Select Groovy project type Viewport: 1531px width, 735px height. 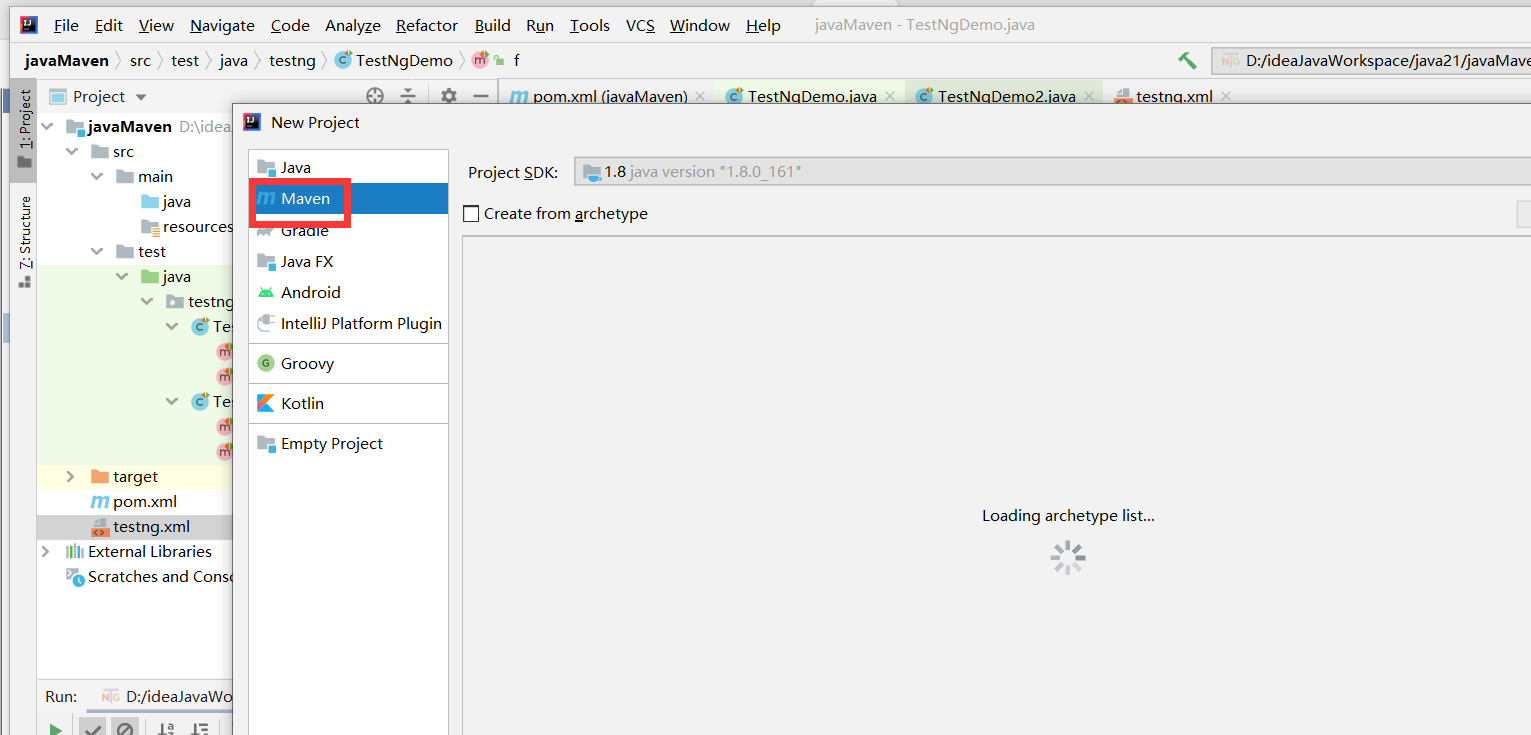point(348,363)
